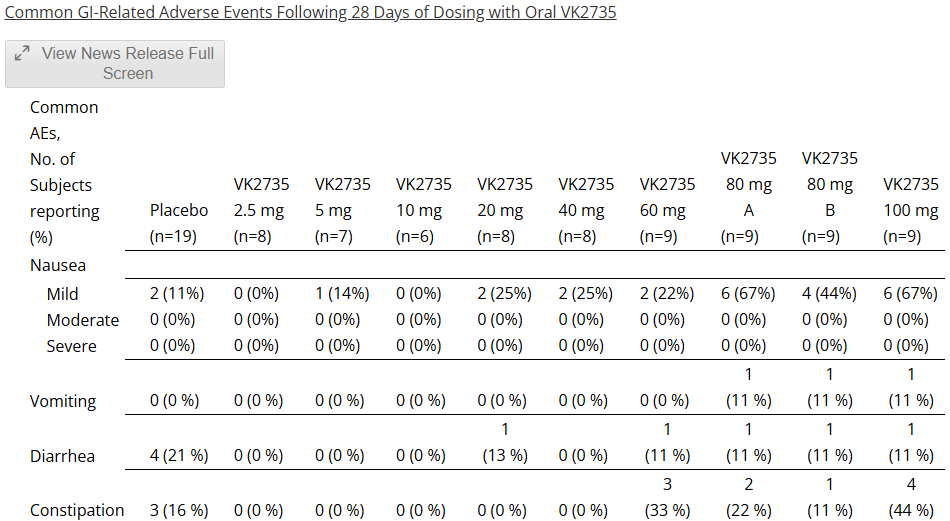Click the Common AEs subjects reporting header
This screenshot has height=521, width=950.
tap(65, 172)
